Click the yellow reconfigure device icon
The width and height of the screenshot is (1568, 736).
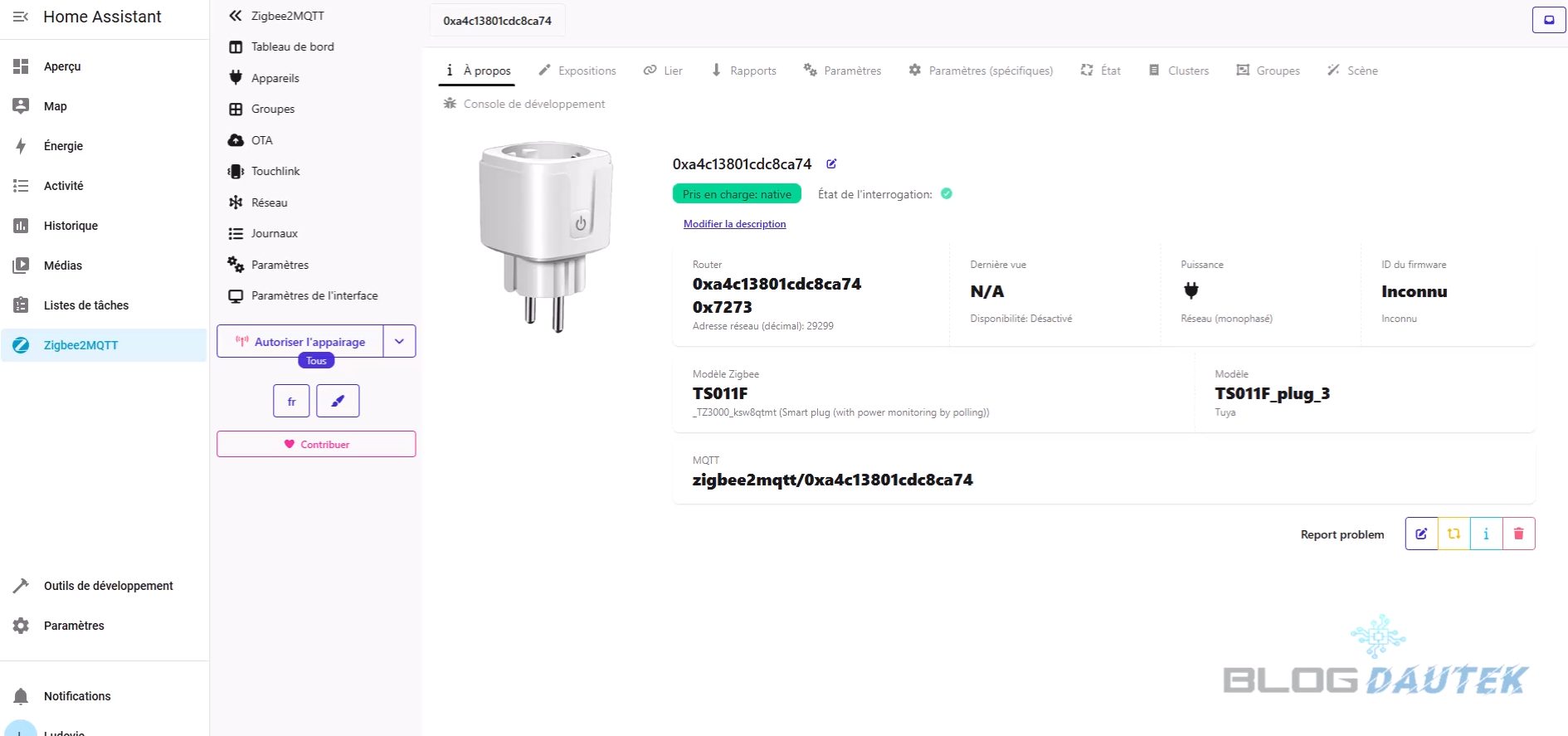[1454, 534]
